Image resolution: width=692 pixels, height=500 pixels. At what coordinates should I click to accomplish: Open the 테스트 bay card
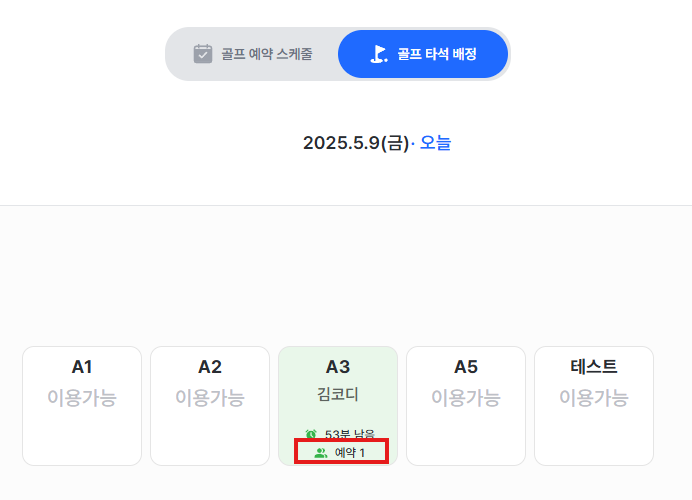[594, 406]
